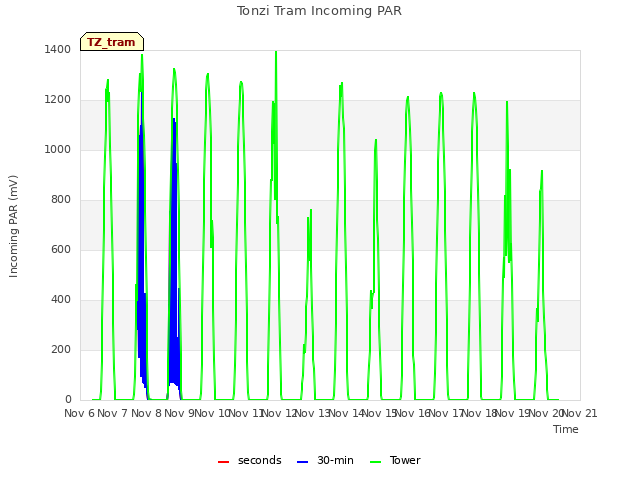
Task: Click the Nov 10 x-axis label
Action: coord(212,413)
